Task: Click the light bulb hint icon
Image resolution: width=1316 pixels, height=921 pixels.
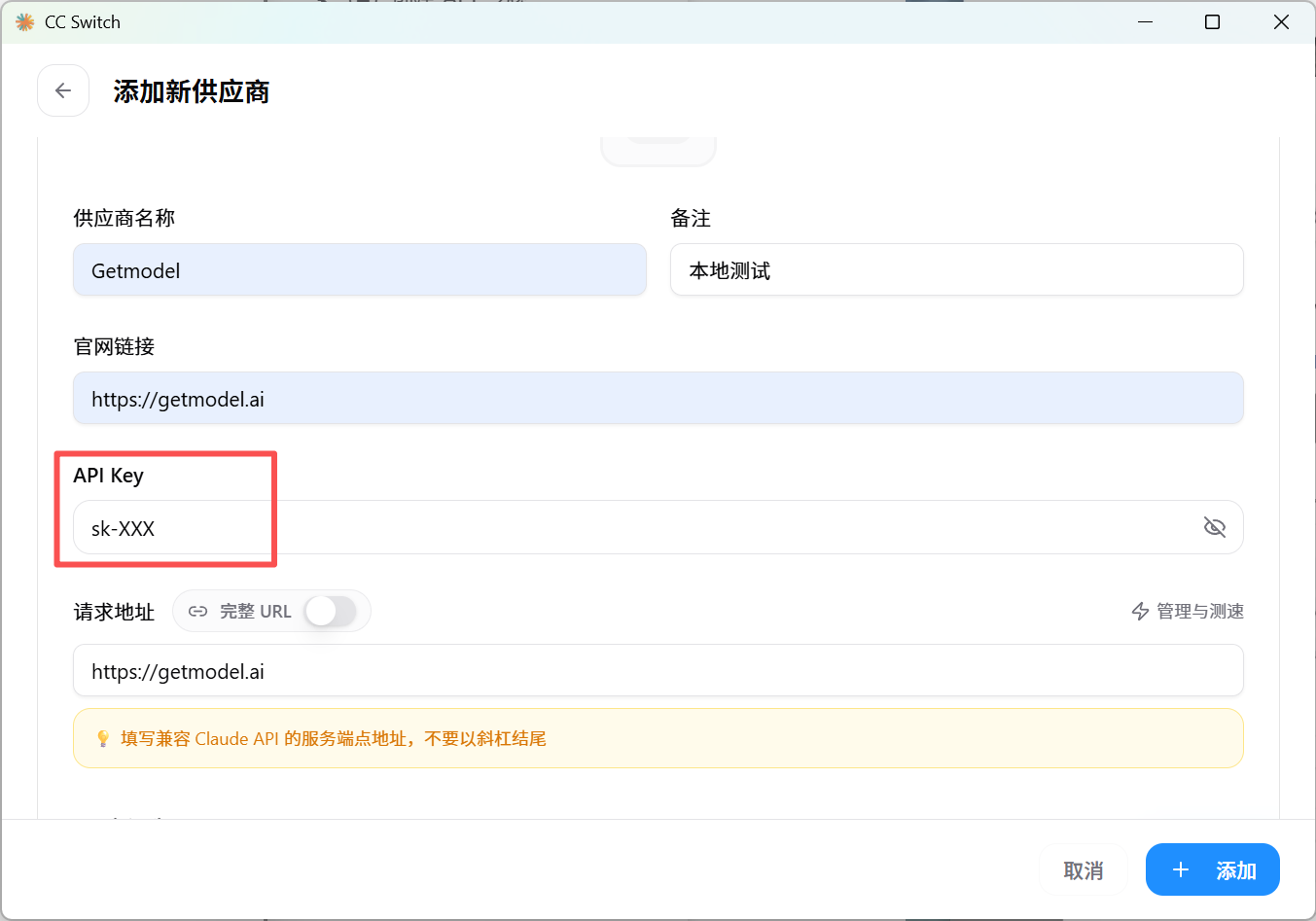Action: [103, 739]
